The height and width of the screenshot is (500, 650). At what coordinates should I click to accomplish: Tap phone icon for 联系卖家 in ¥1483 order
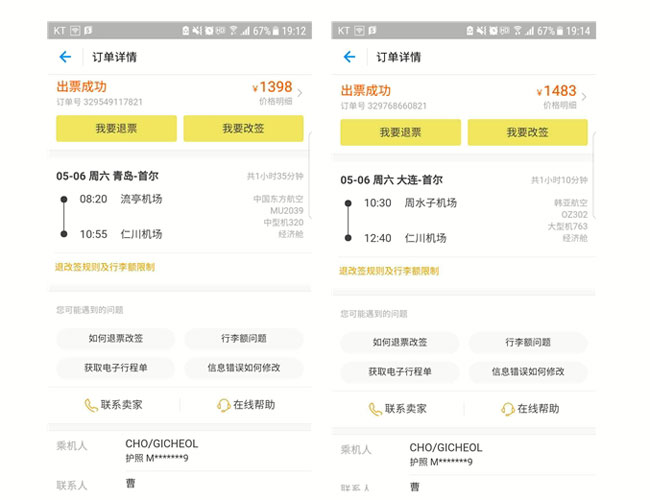375,408
